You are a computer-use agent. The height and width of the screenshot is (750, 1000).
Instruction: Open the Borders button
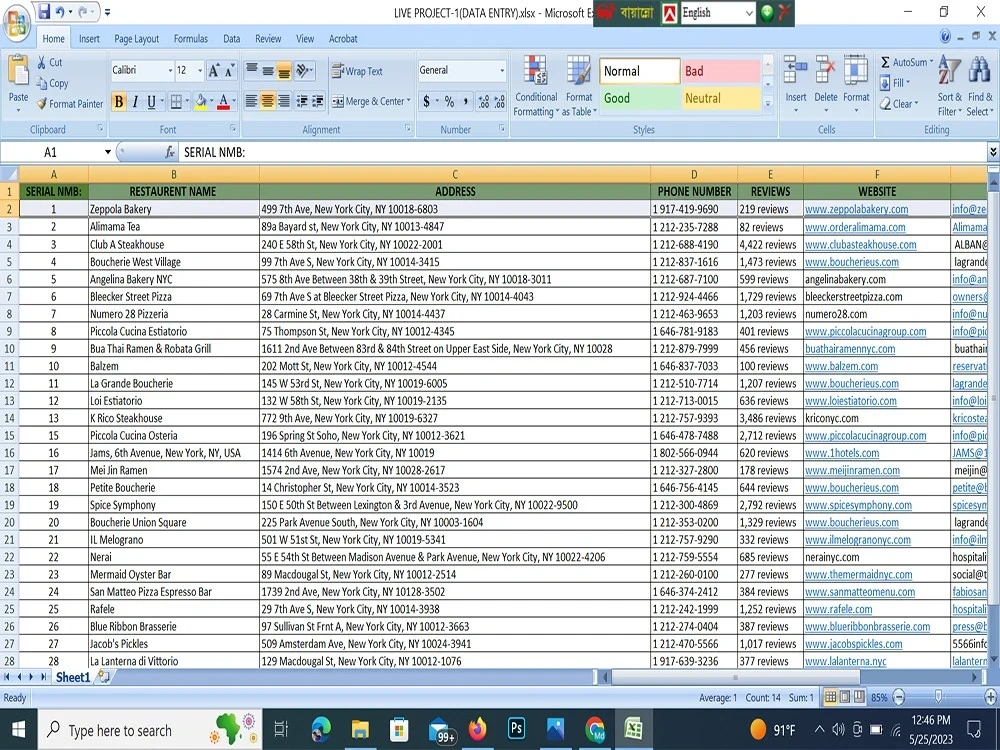[177, 101]
